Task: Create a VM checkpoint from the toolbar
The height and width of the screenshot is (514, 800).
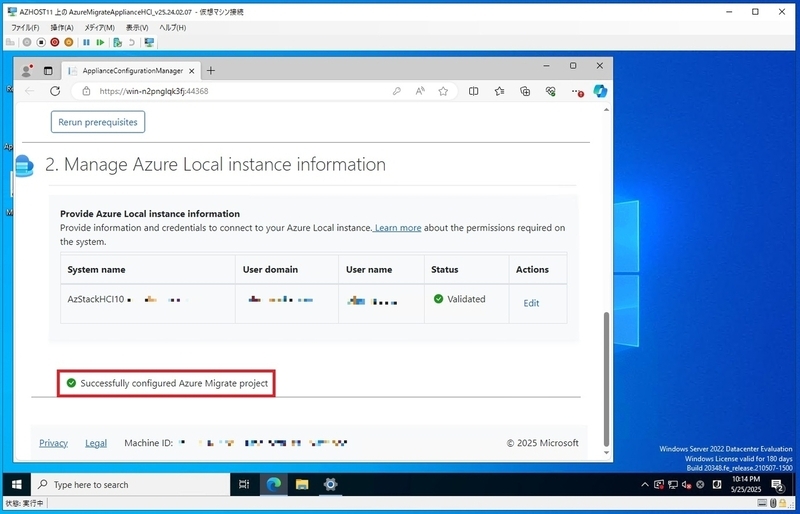Action: pyautogui.click(x=117, y=42)
